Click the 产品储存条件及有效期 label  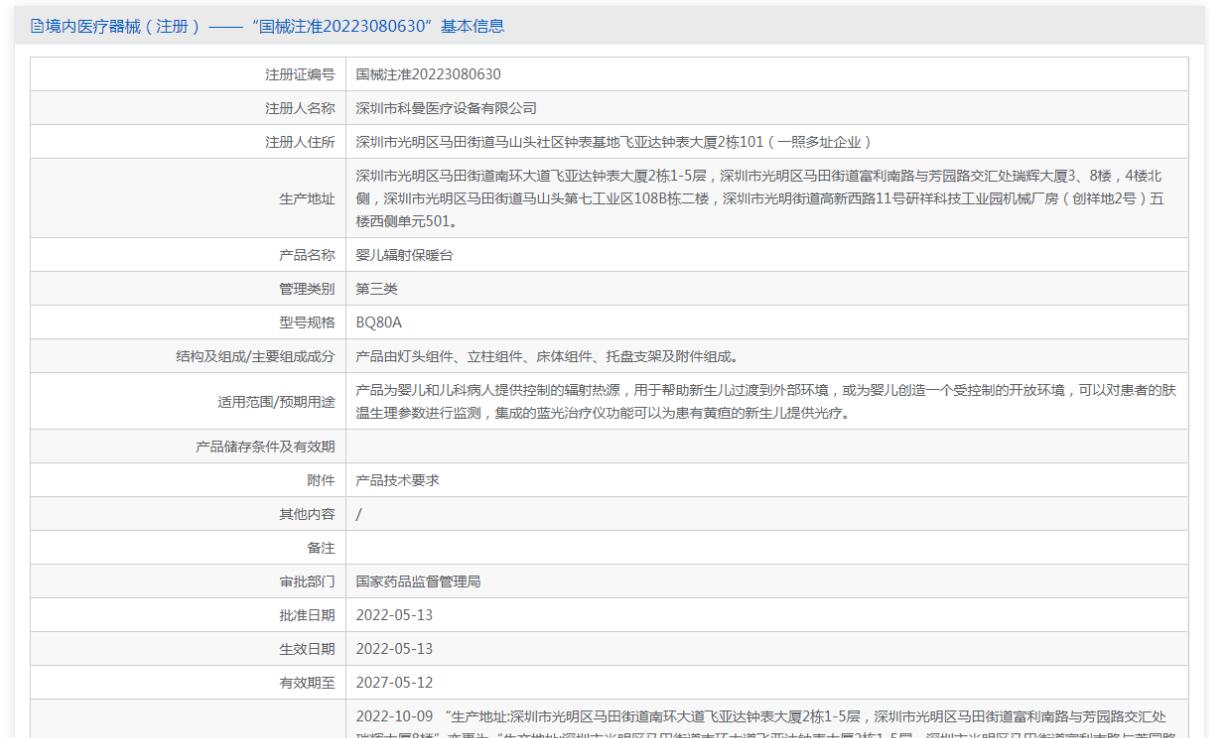coord(266,446)
